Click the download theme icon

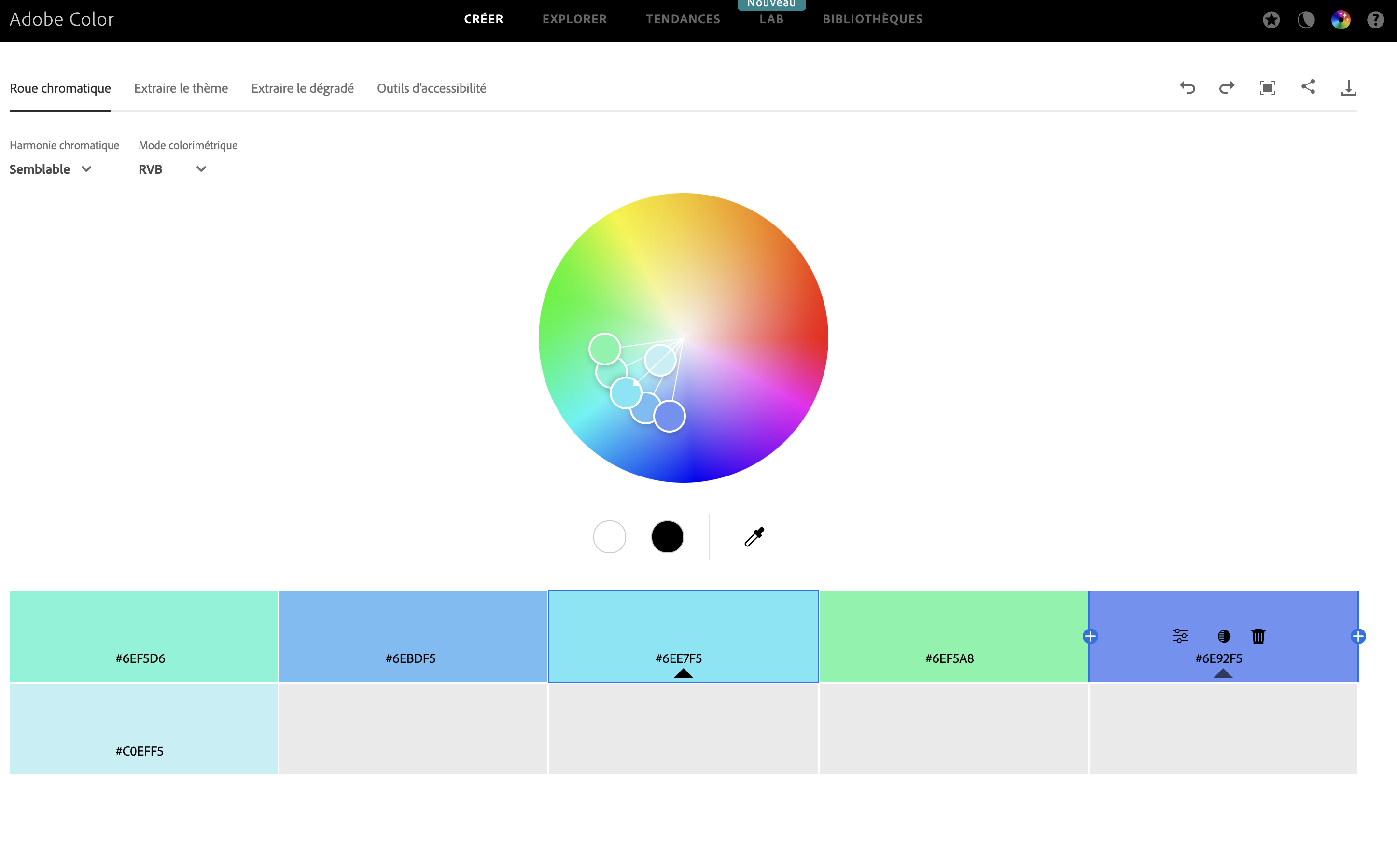[x=1348, y=88]
